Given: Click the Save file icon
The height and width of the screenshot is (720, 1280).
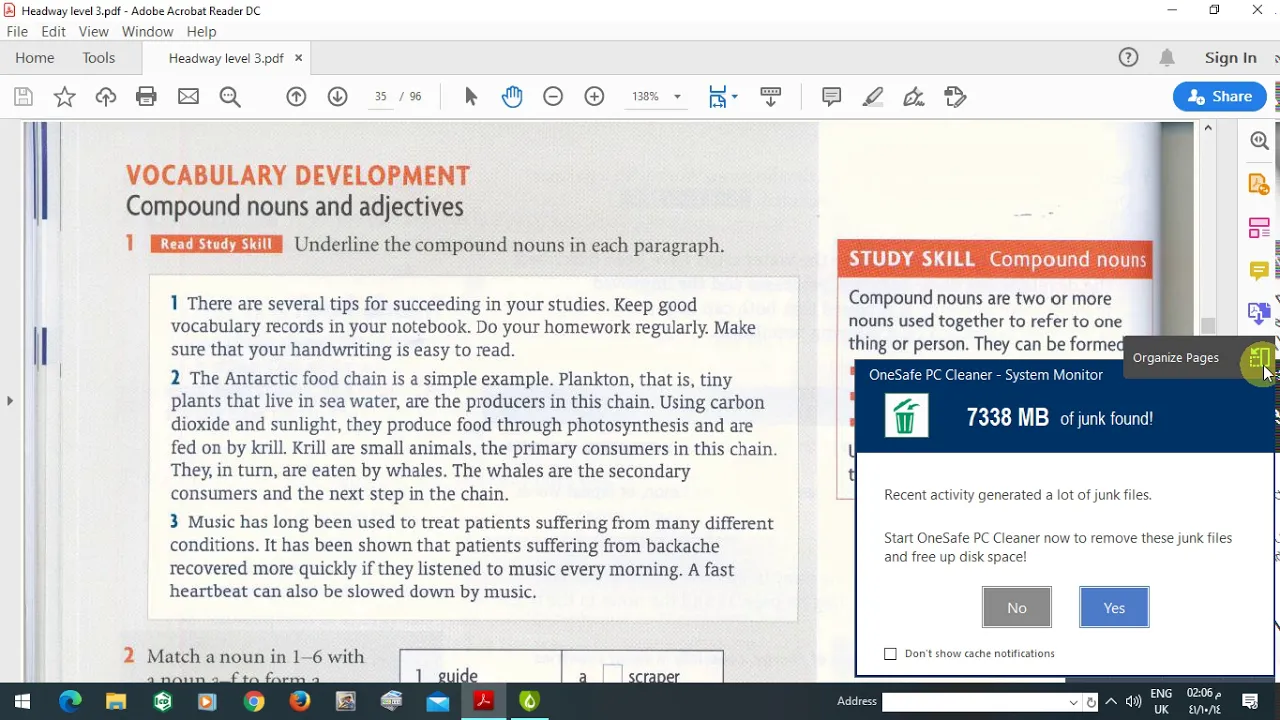Looking at the screenshot, I should pyautogui.click(x=23, y=97).
